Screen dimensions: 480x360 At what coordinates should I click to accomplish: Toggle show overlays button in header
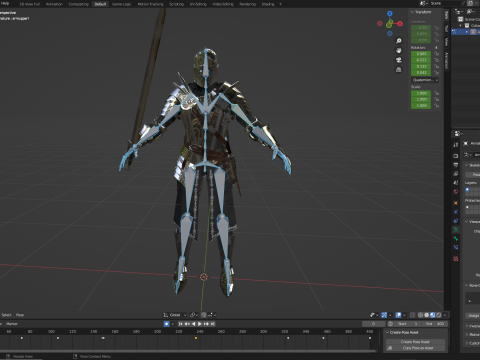coord(398,315)
